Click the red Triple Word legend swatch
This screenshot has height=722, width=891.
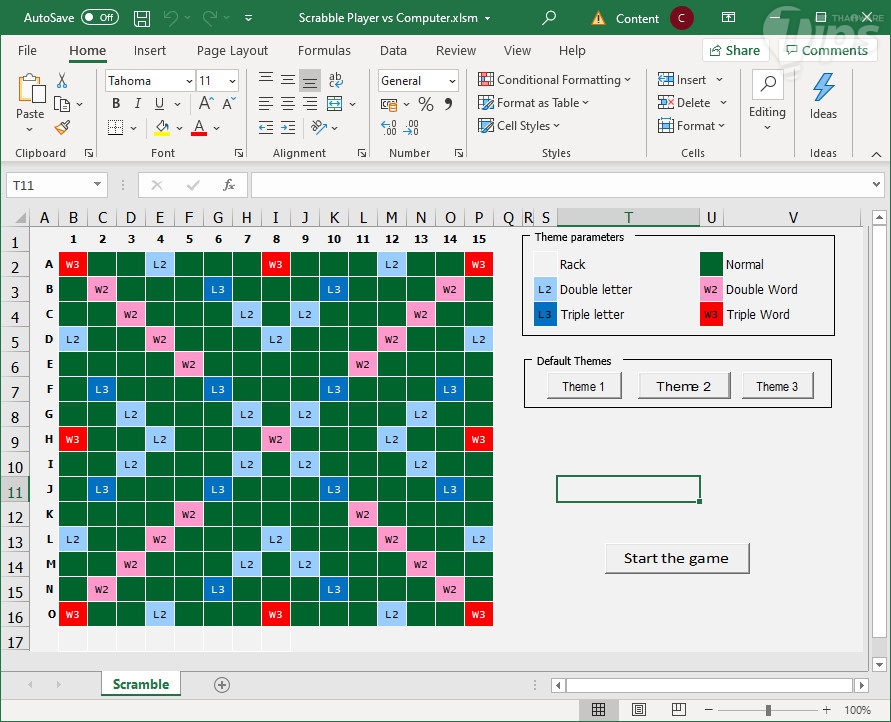(x=711, y=315)
